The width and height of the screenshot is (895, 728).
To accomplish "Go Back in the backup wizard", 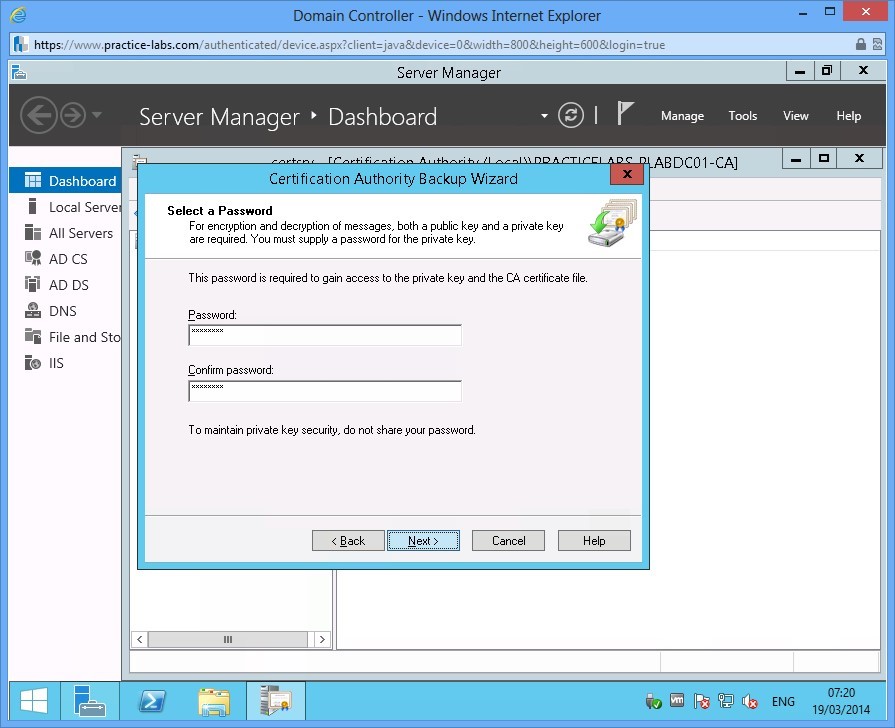I will point(347,541).
